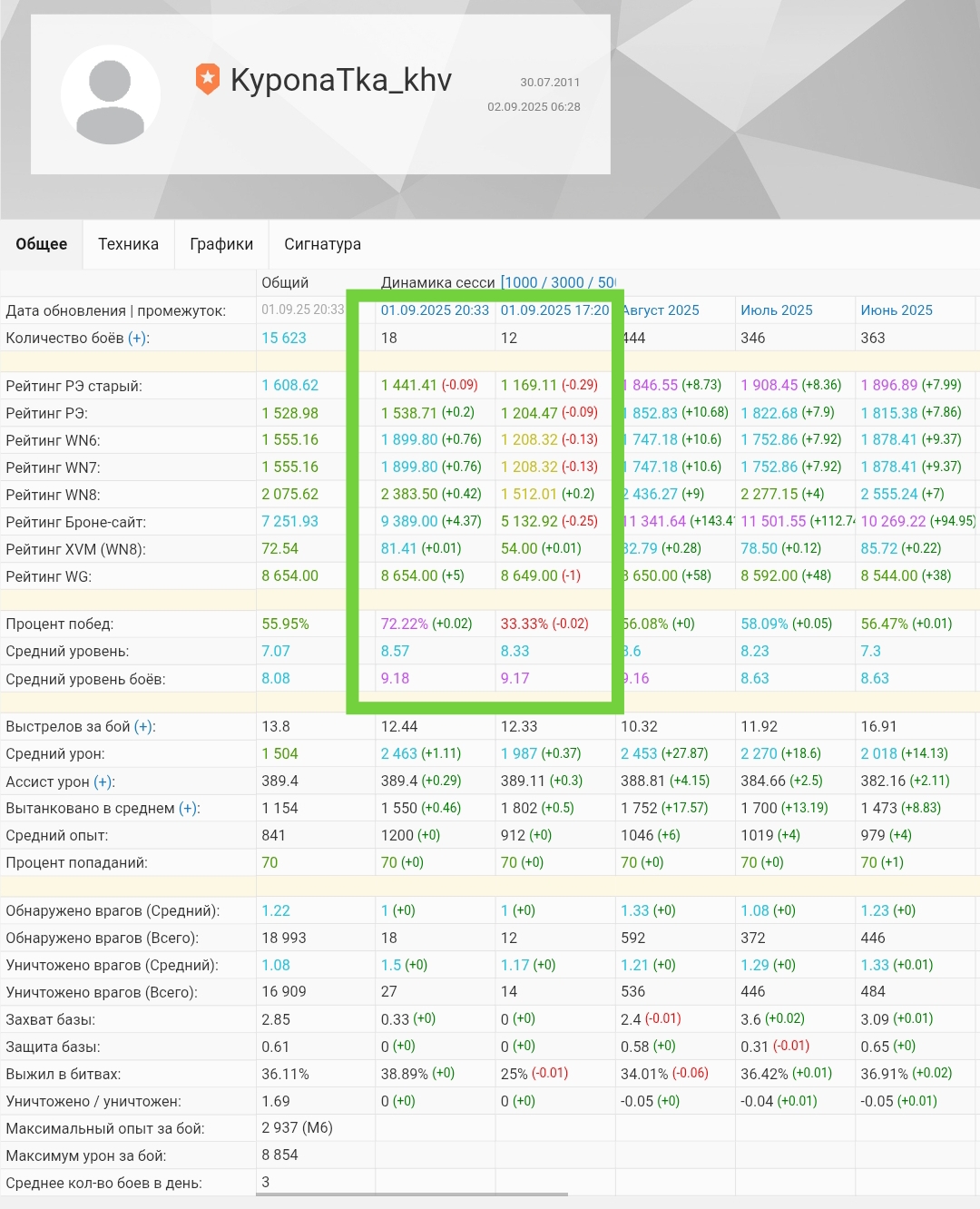Expand the plus beside Вытанковано в среднем
The width and height of the screenshot is (980, 1209).
[x=189, y=809]
